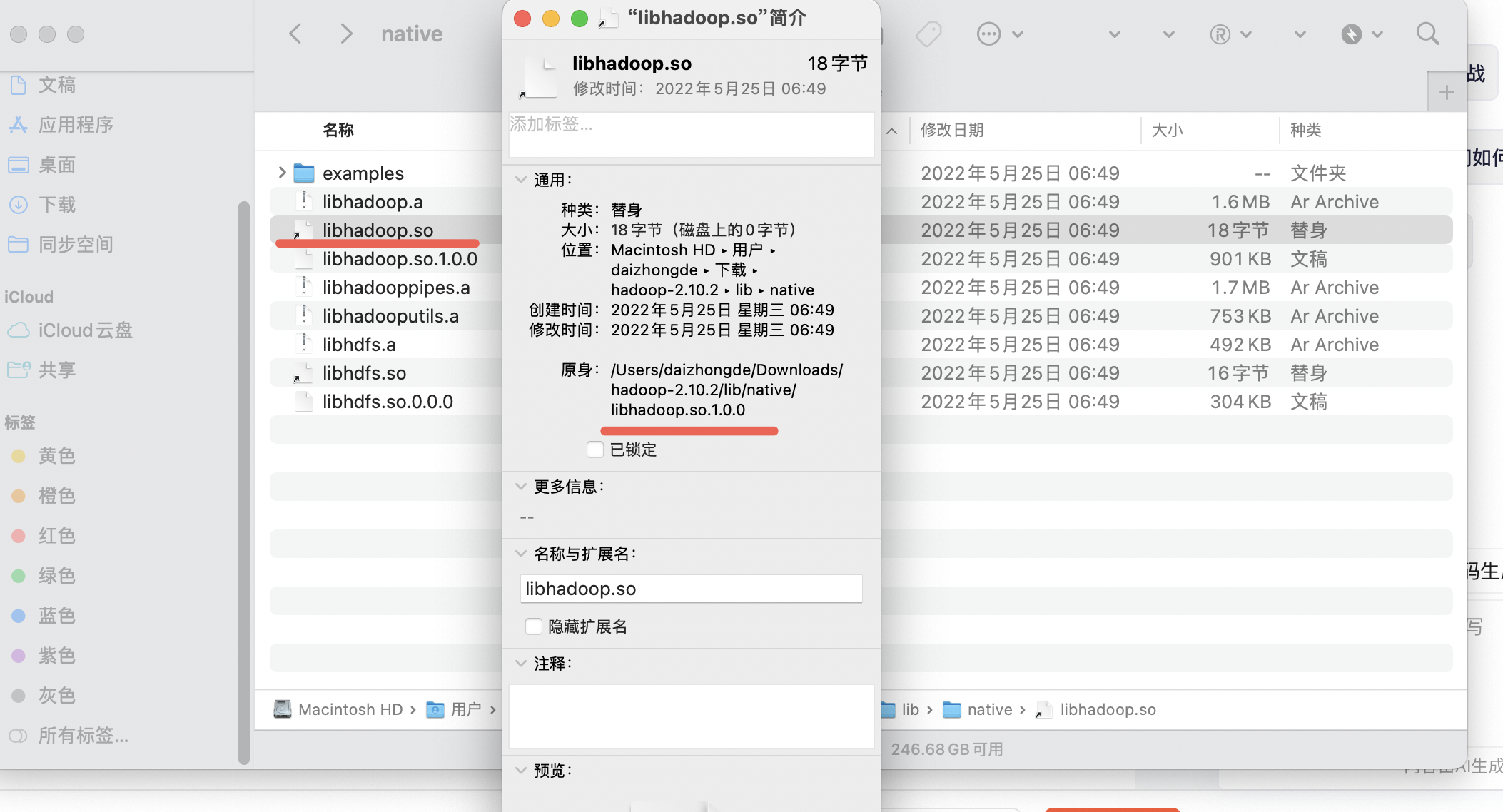Expand the examples folder
This screenshot has height=812, width=1503.
282,173
